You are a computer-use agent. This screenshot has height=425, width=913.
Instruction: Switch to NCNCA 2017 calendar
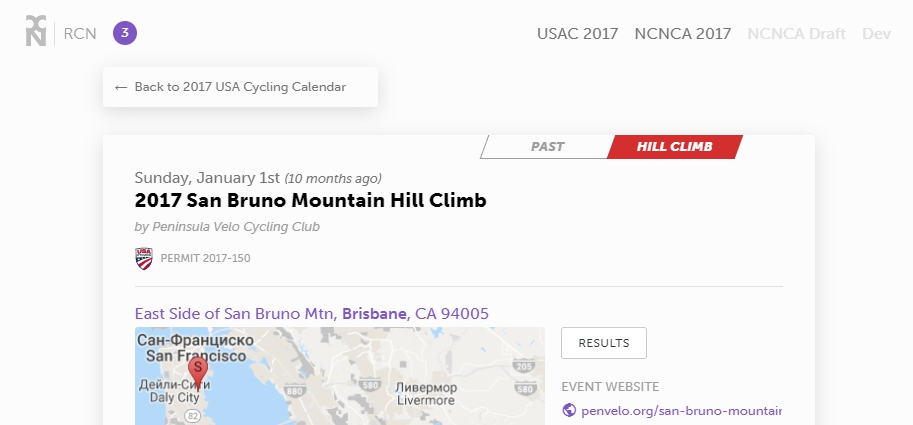coord(682,34)
